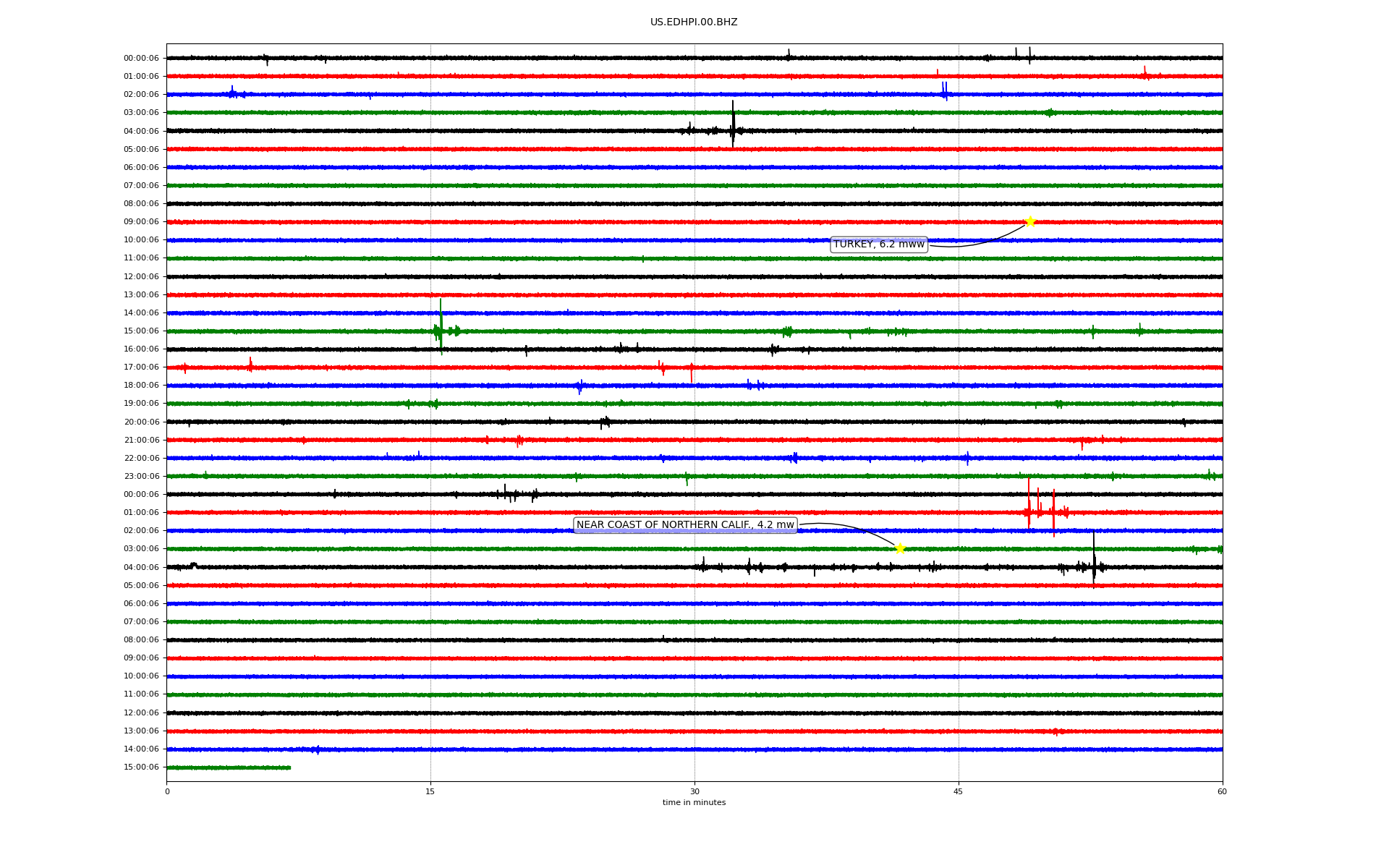Click the 19:00:06 row label
The image size is (1389, 868).
coord(141,404)
